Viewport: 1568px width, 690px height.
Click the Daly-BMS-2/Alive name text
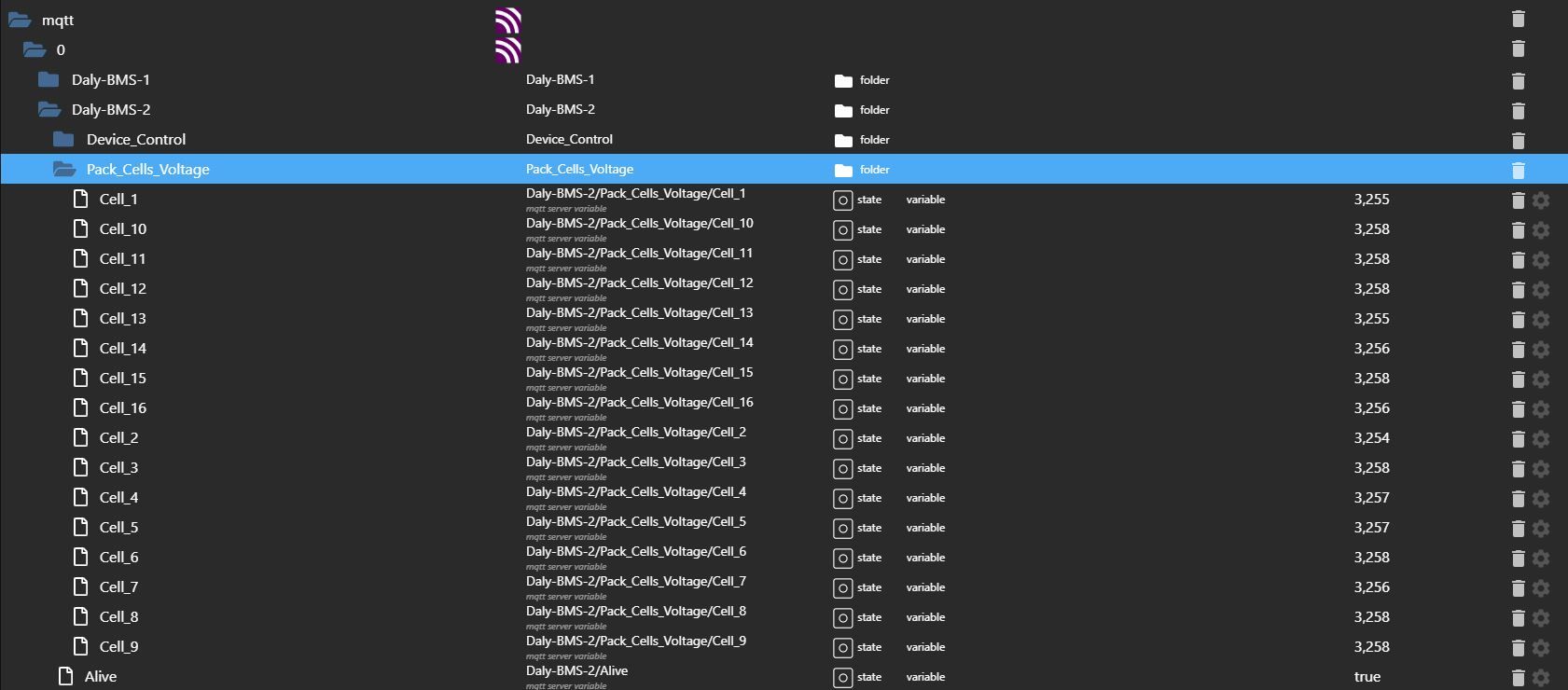(576, 670)
